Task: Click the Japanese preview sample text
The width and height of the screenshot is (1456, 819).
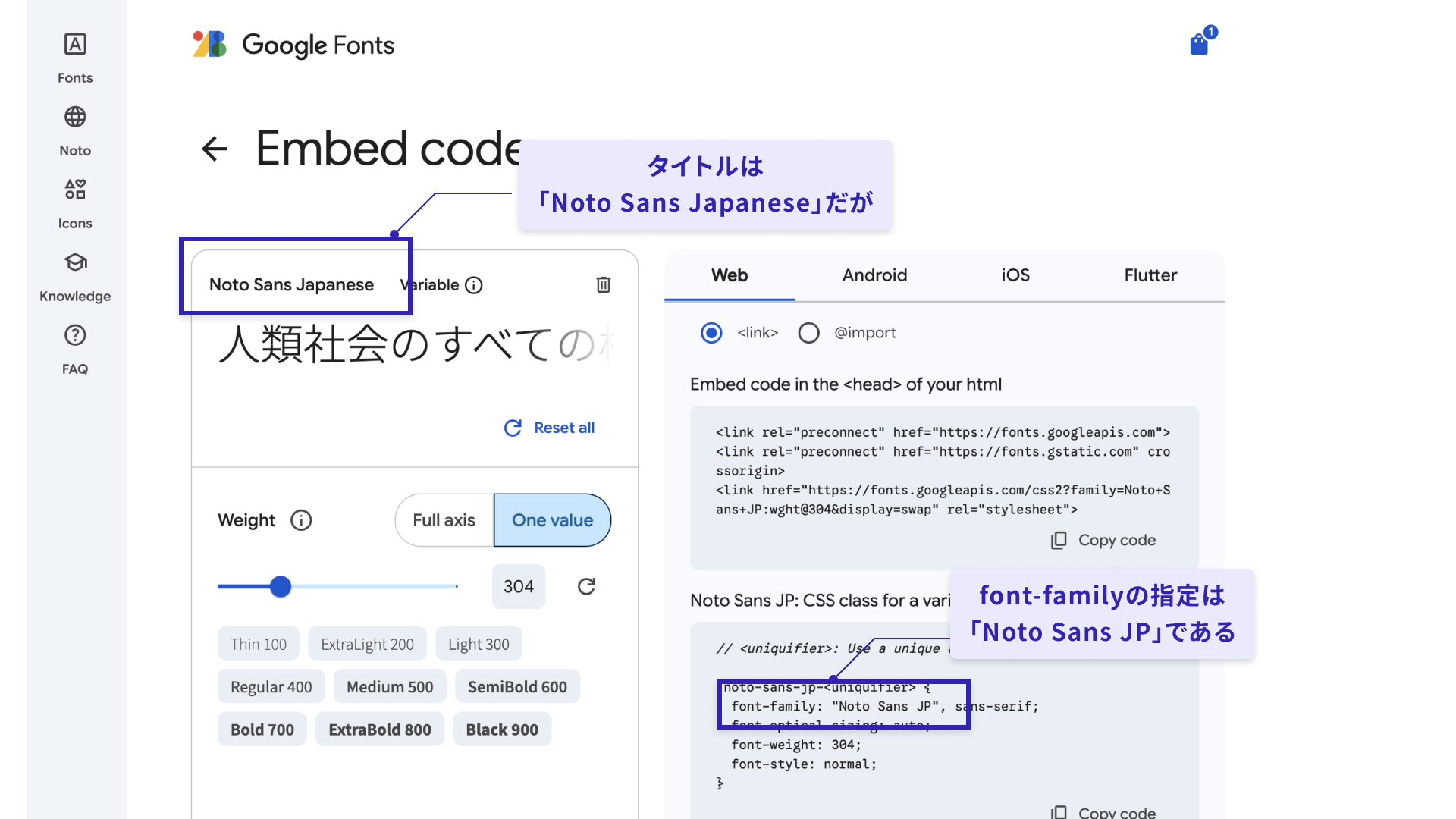Action: (415, 344)
